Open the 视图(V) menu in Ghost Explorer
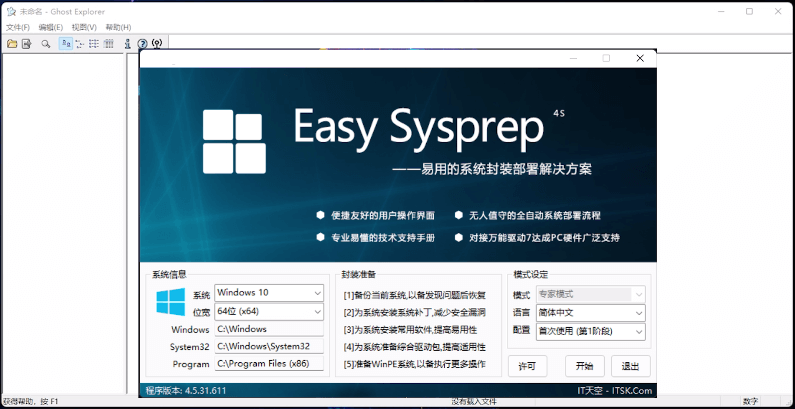This screenshot has height=409, width=795. coord(84,27)
